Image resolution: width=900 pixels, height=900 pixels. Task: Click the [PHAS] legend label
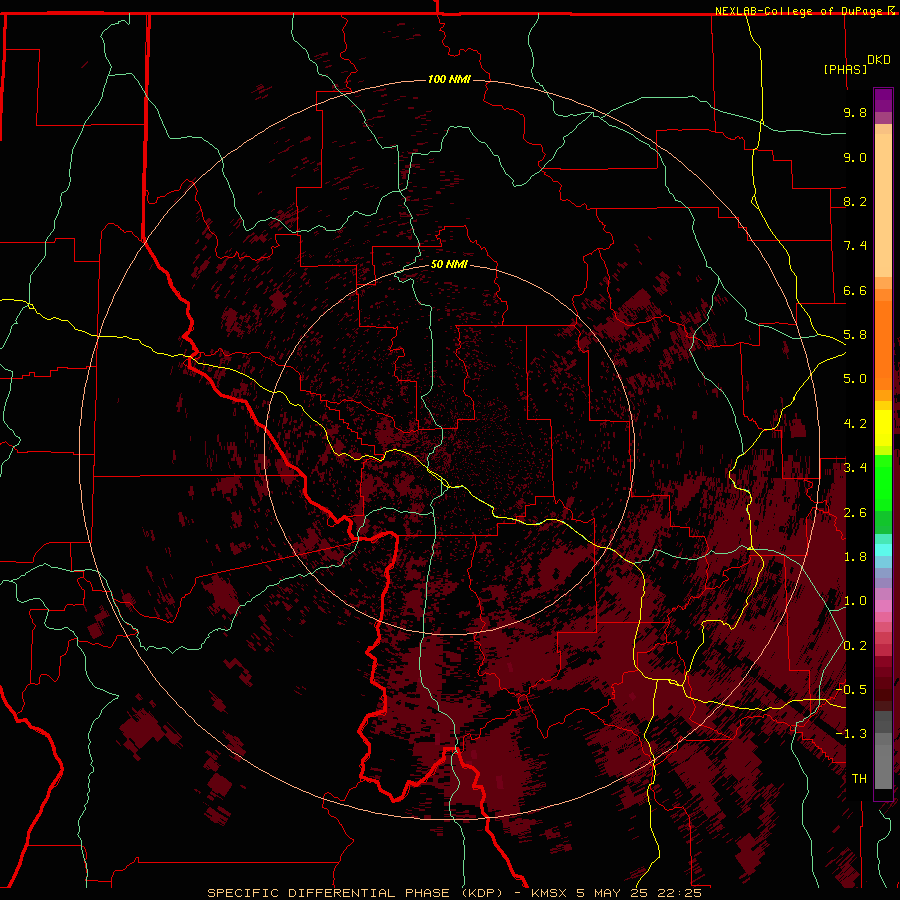(x=845, y=69)
